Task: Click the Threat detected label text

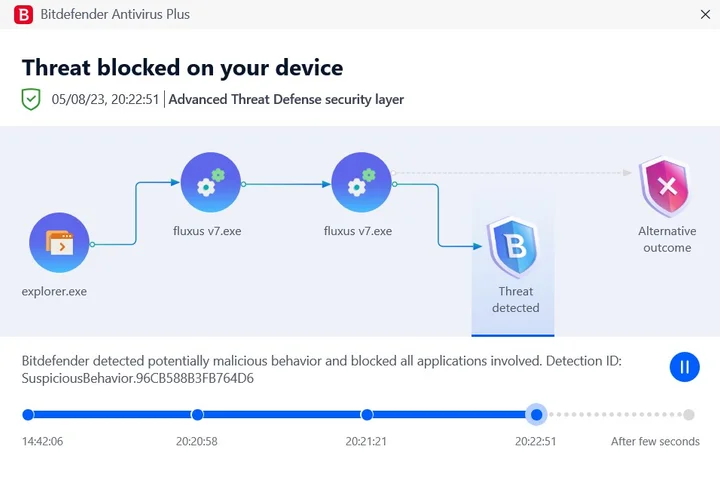Action: (x=516, y=299)
